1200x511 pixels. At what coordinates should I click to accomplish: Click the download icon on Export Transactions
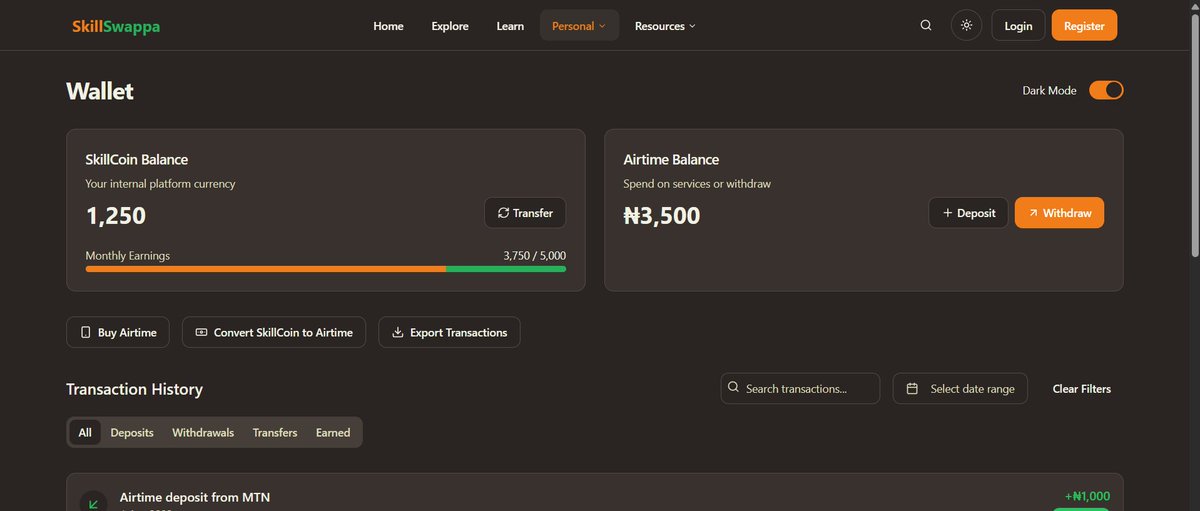397,332
